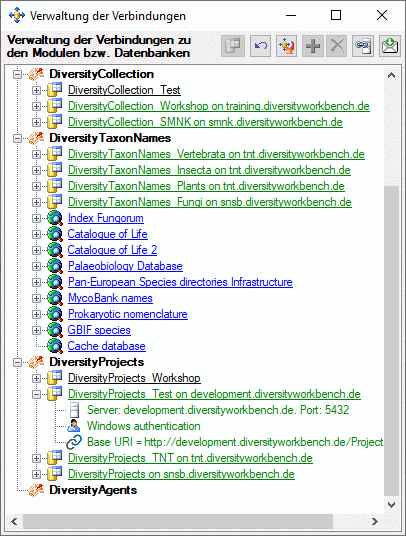Open the MycoBank names link

click(x=110, y=298)
